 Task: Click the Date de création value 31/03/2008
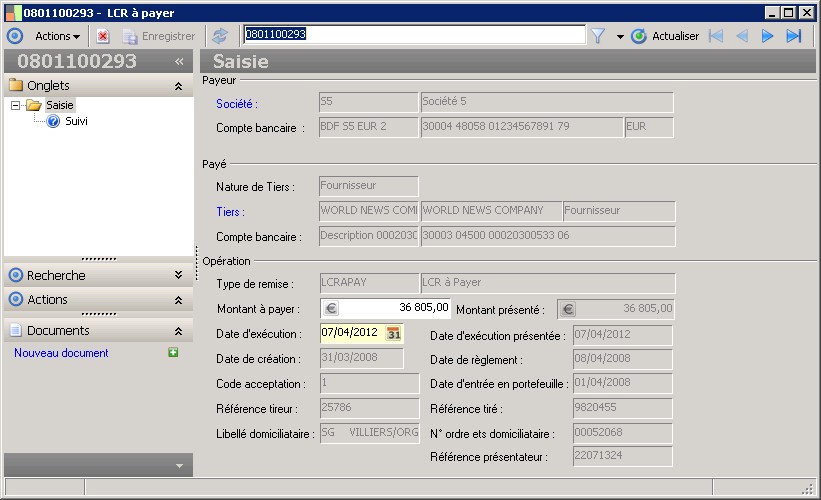coord(362,358)
